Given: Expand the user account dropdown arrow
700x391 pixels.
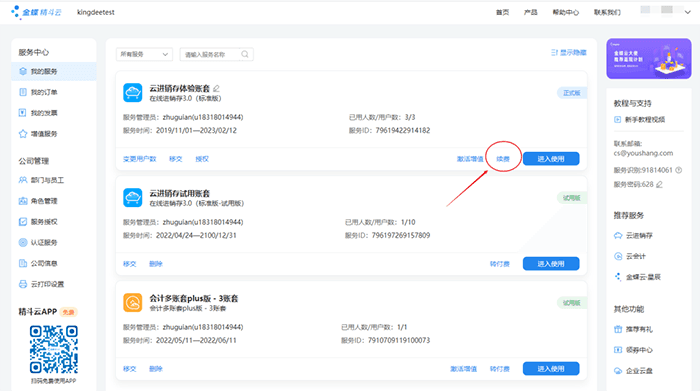Looking at the screenshot, I should point(688,12).
